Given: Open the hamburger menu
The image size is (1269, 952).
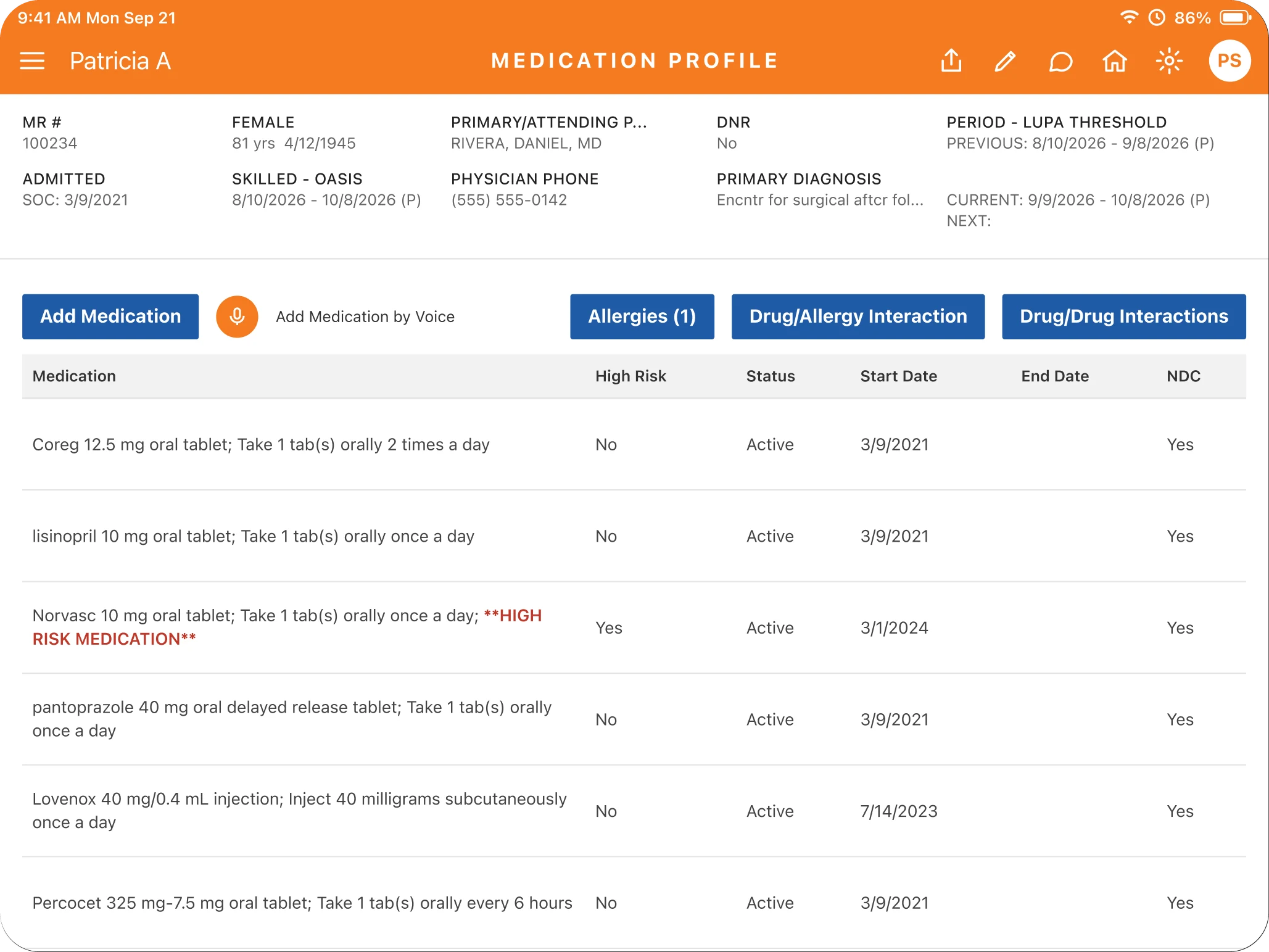Looking at the screenshot, I should click(x=32, y=61).
